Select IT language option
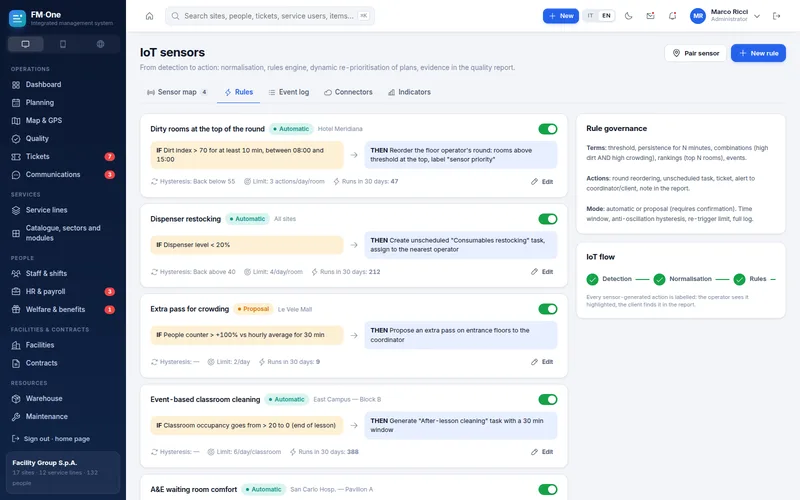 tap(590, 16)
